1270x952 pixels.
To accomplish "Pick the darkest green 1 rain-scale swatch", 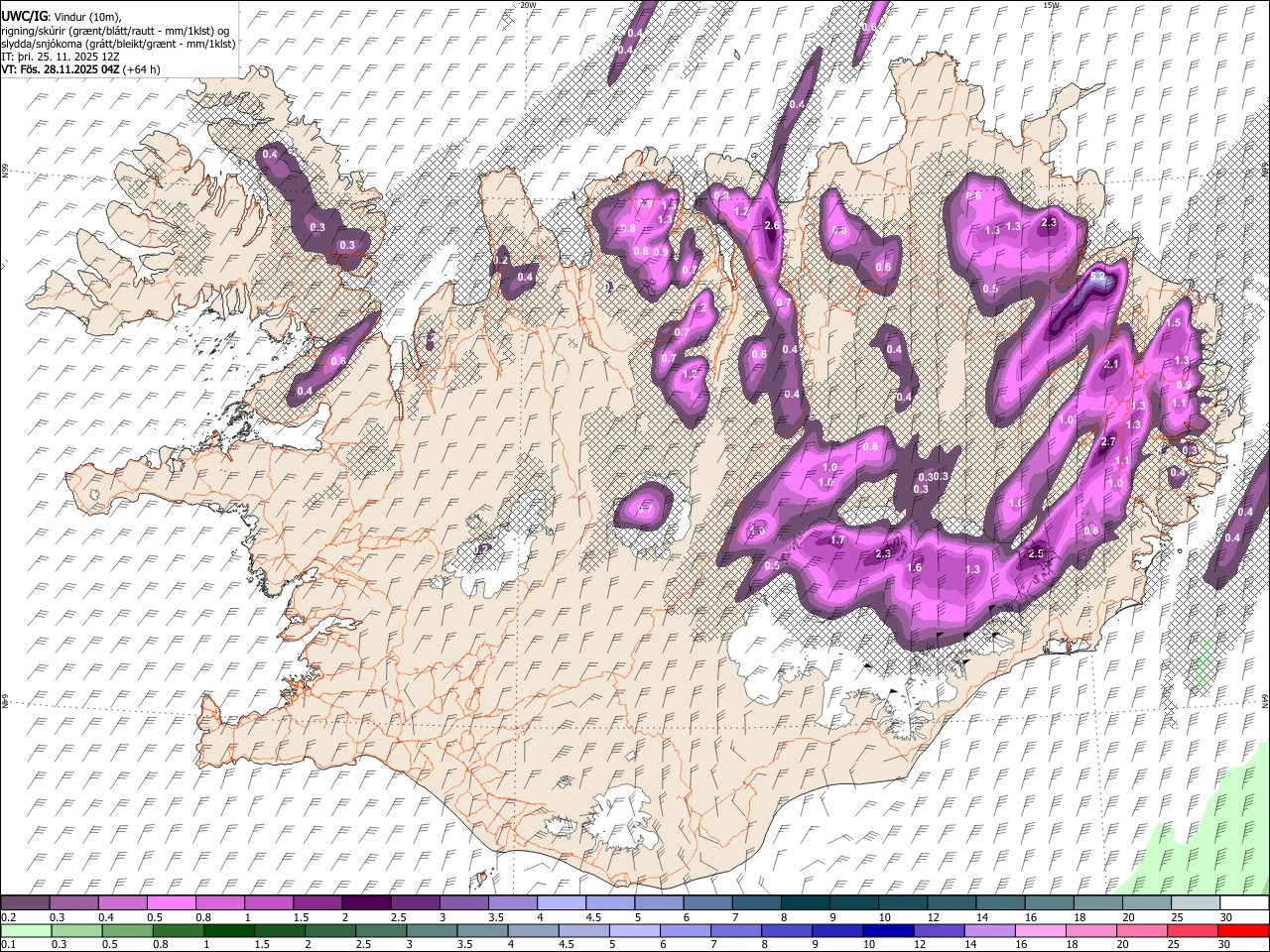I will [228, 931].
